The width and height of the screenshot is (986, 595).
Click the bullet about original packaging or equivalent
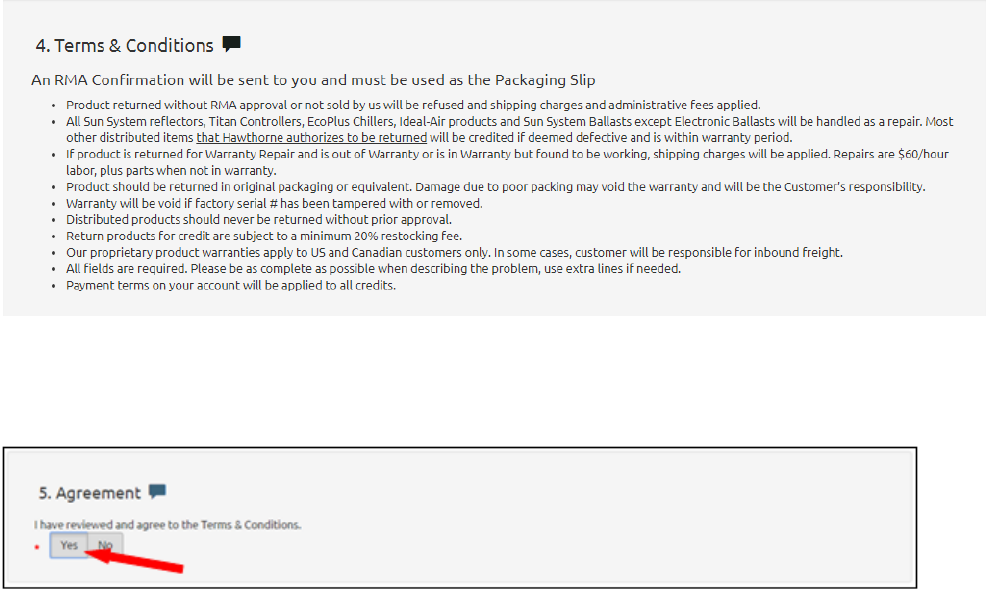tap(496, 187)
